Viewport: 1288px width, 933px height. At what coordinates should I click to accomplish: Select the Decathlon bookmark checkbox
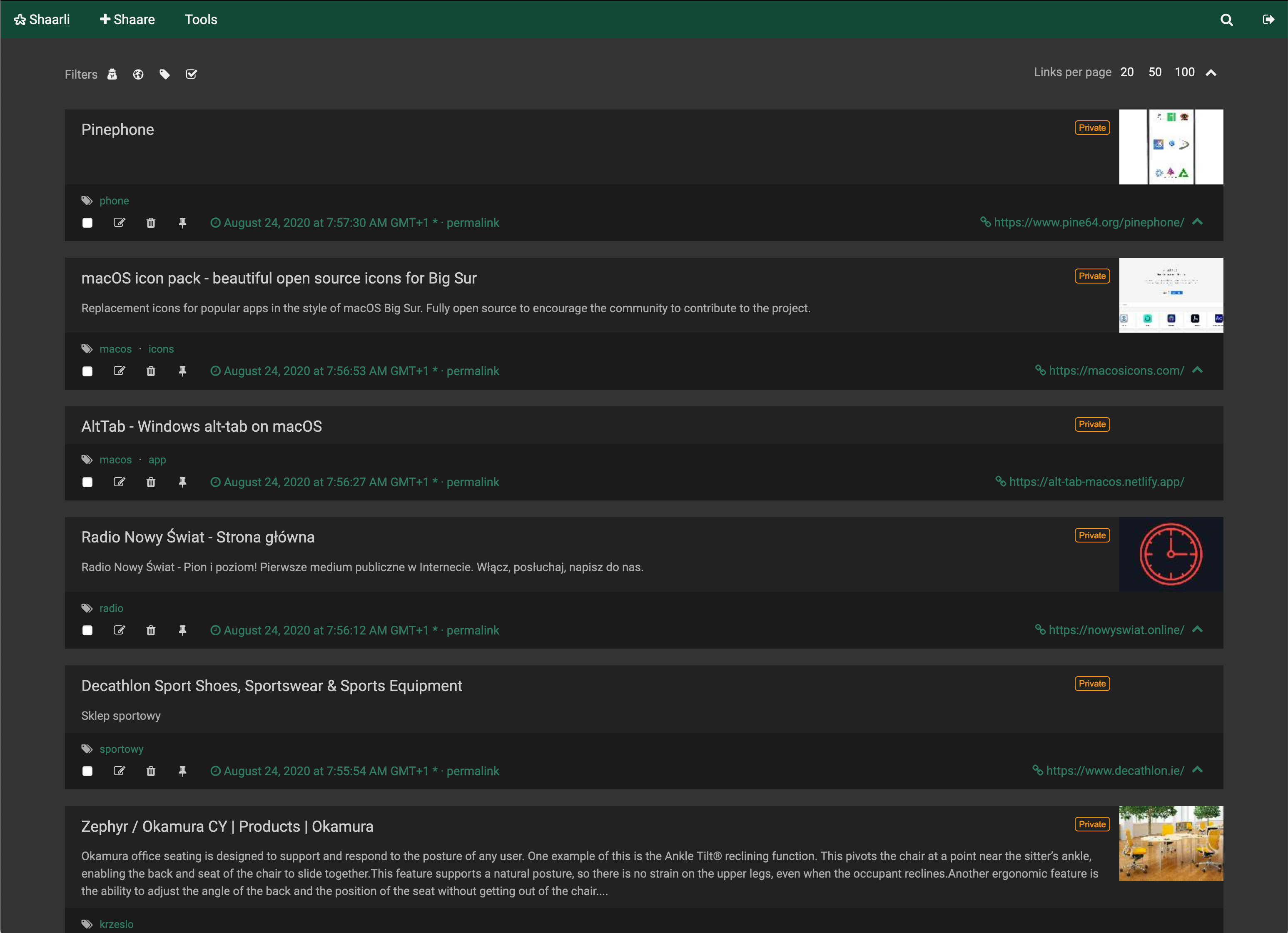click(x=87, y=771)
